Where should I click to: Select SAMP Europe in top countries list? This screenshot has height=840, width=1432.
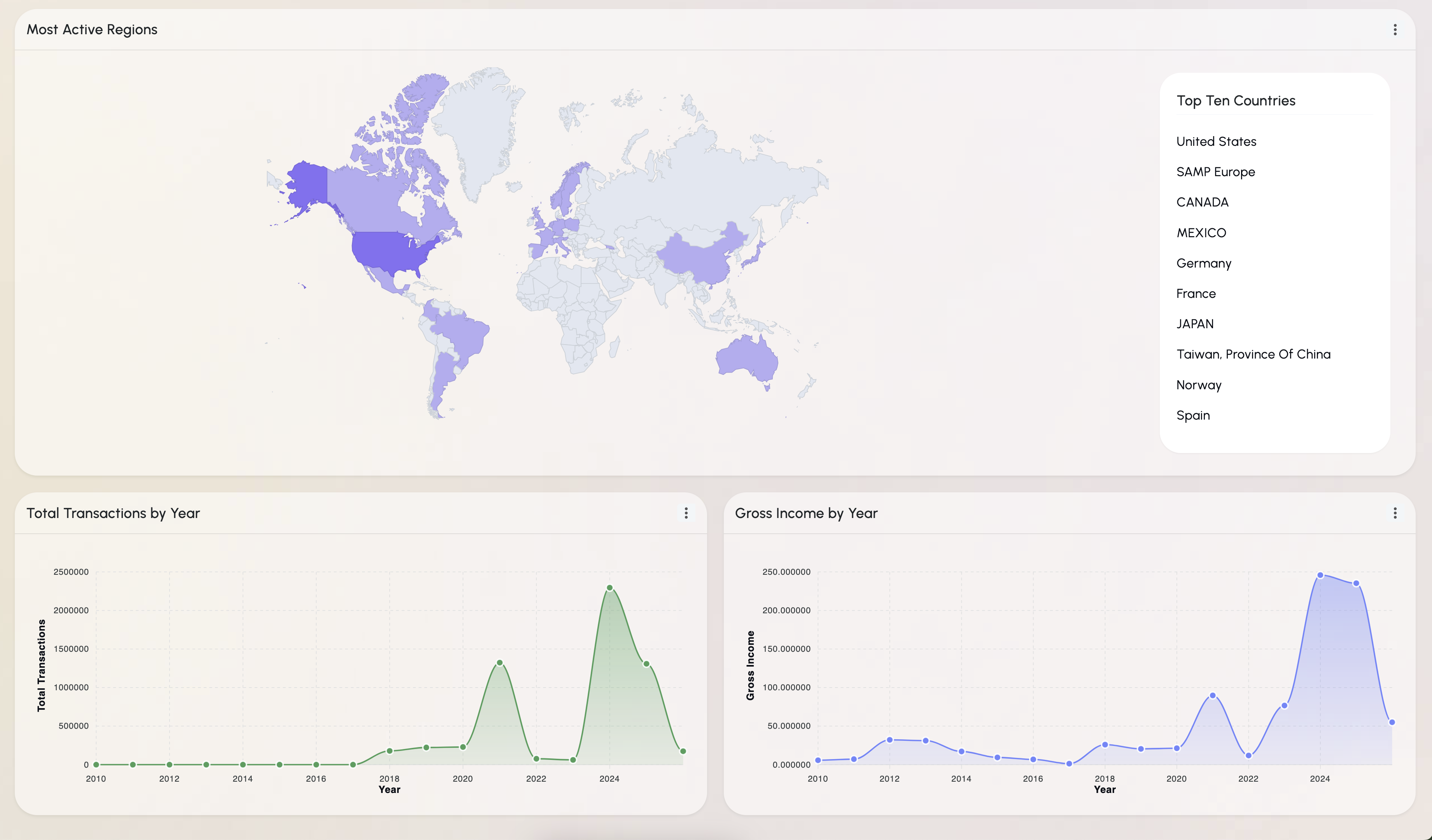[x=1215, y=171]
